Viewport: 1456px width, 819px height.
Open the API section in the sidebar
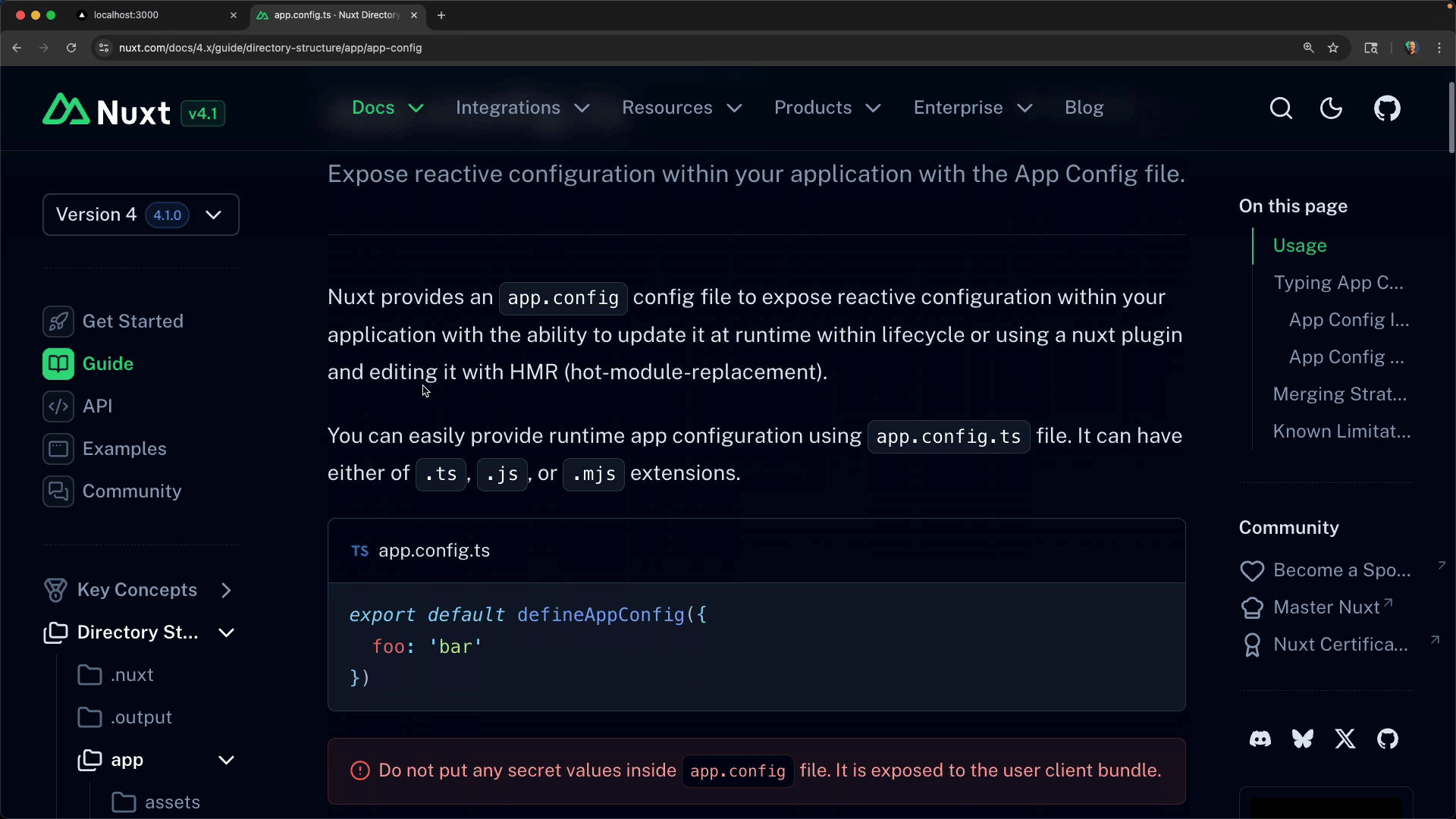(97, 406)
